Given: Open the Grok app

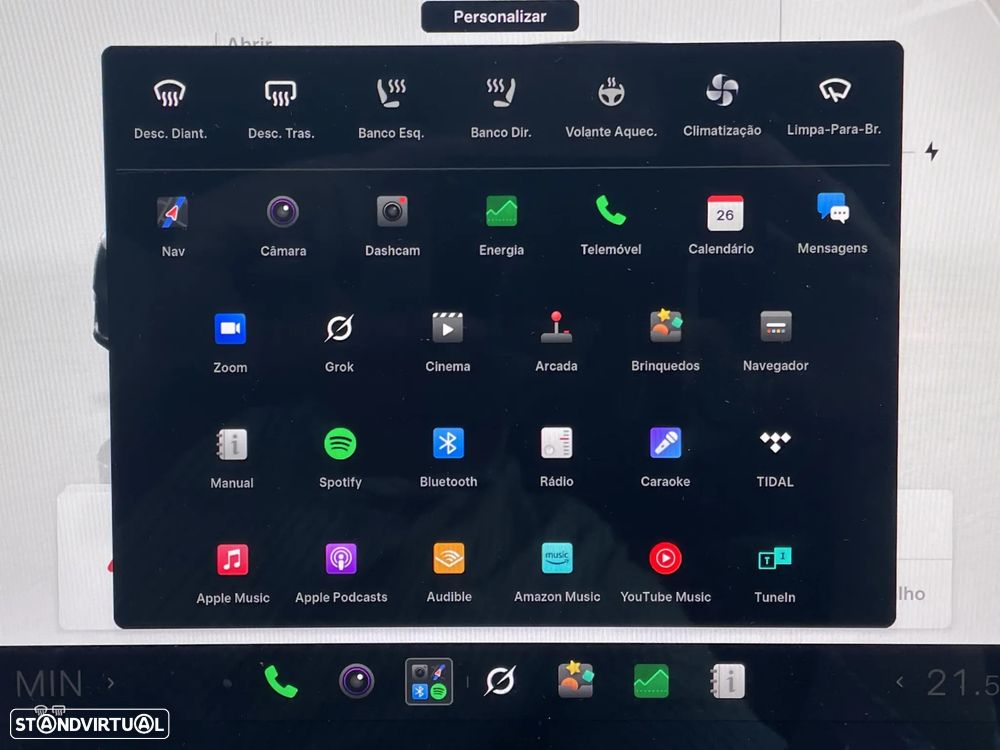Looking at the screenshot, I should coord(339,328).
